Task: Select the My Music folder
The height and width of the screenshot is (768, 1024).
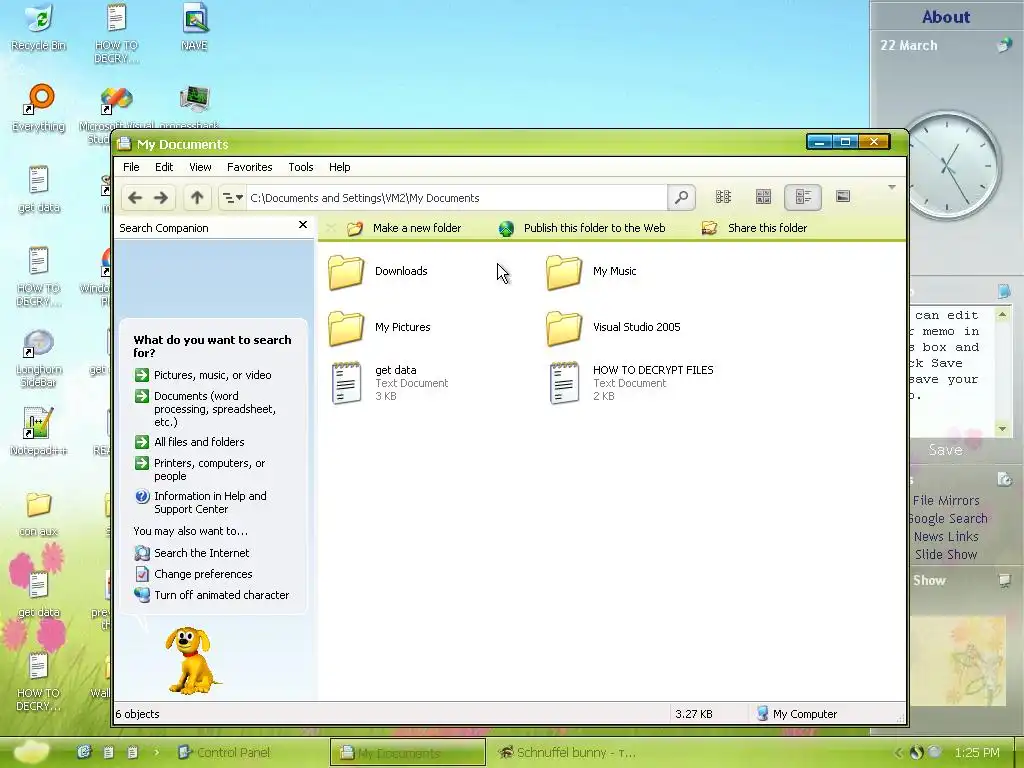Action: [591, 272]
